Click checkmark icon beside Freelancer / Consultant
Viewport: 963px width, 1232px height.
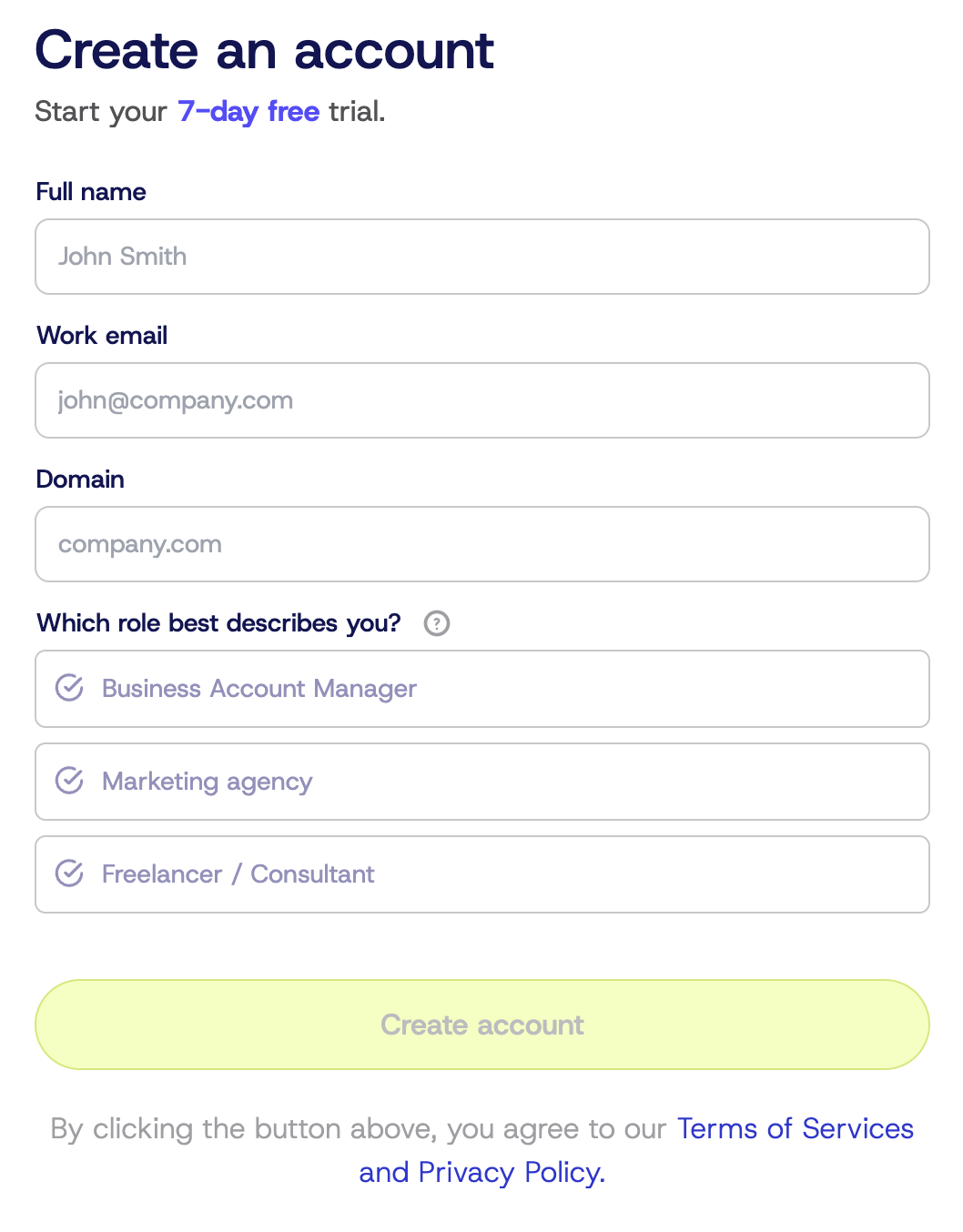point(70,874)
